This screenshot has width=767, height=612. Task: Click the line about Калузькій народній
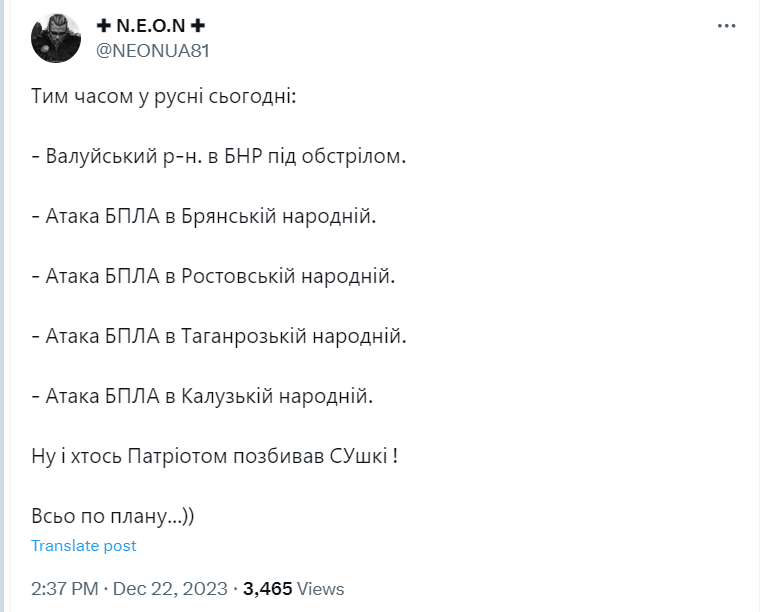tap(202, 396)
